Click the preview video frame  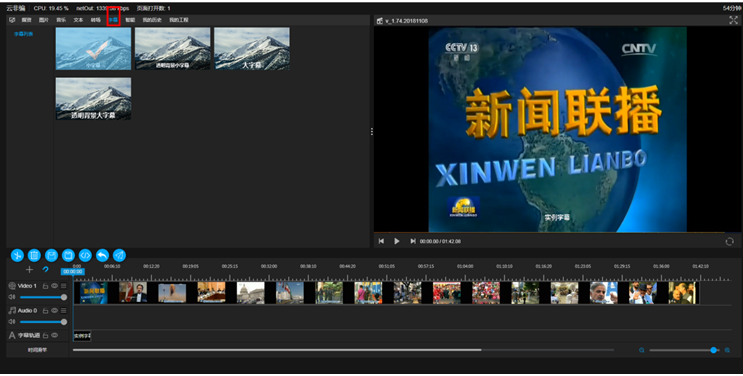click(558, 129)
